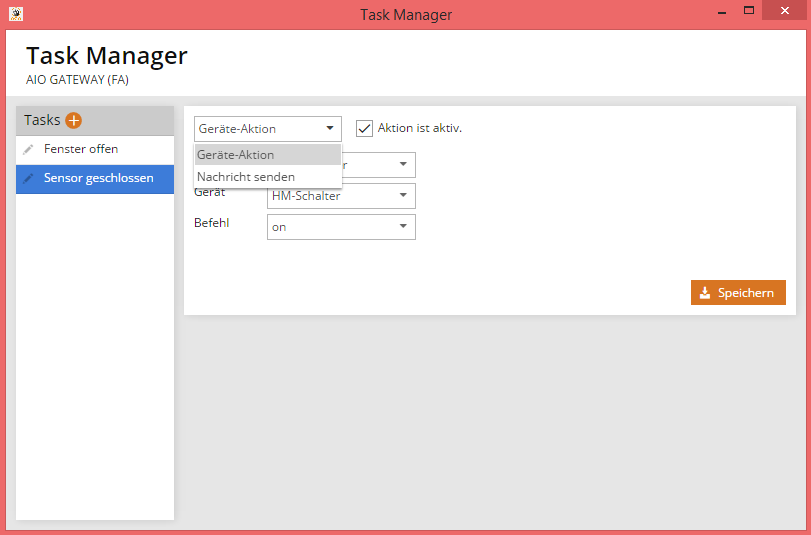Click the app icon in the title bar
This screenshot has width=811, height=535.
coord(15,14)
